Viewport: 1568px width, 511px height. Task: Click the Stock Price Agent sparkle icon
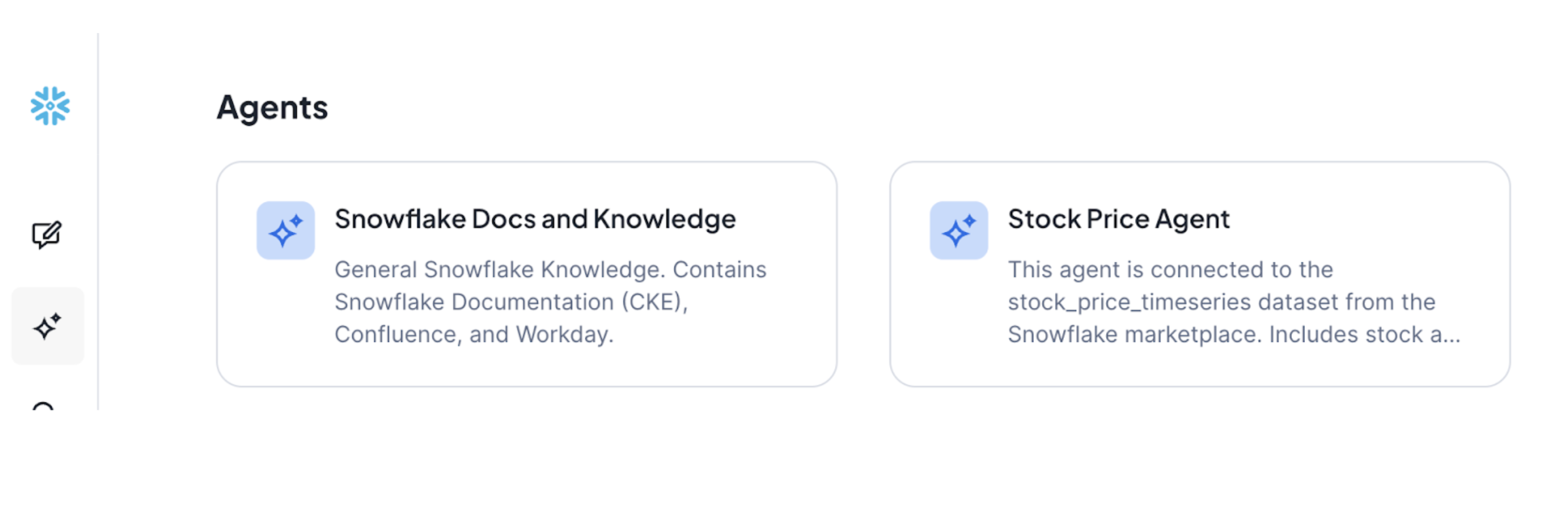click(x=958, y=231)
